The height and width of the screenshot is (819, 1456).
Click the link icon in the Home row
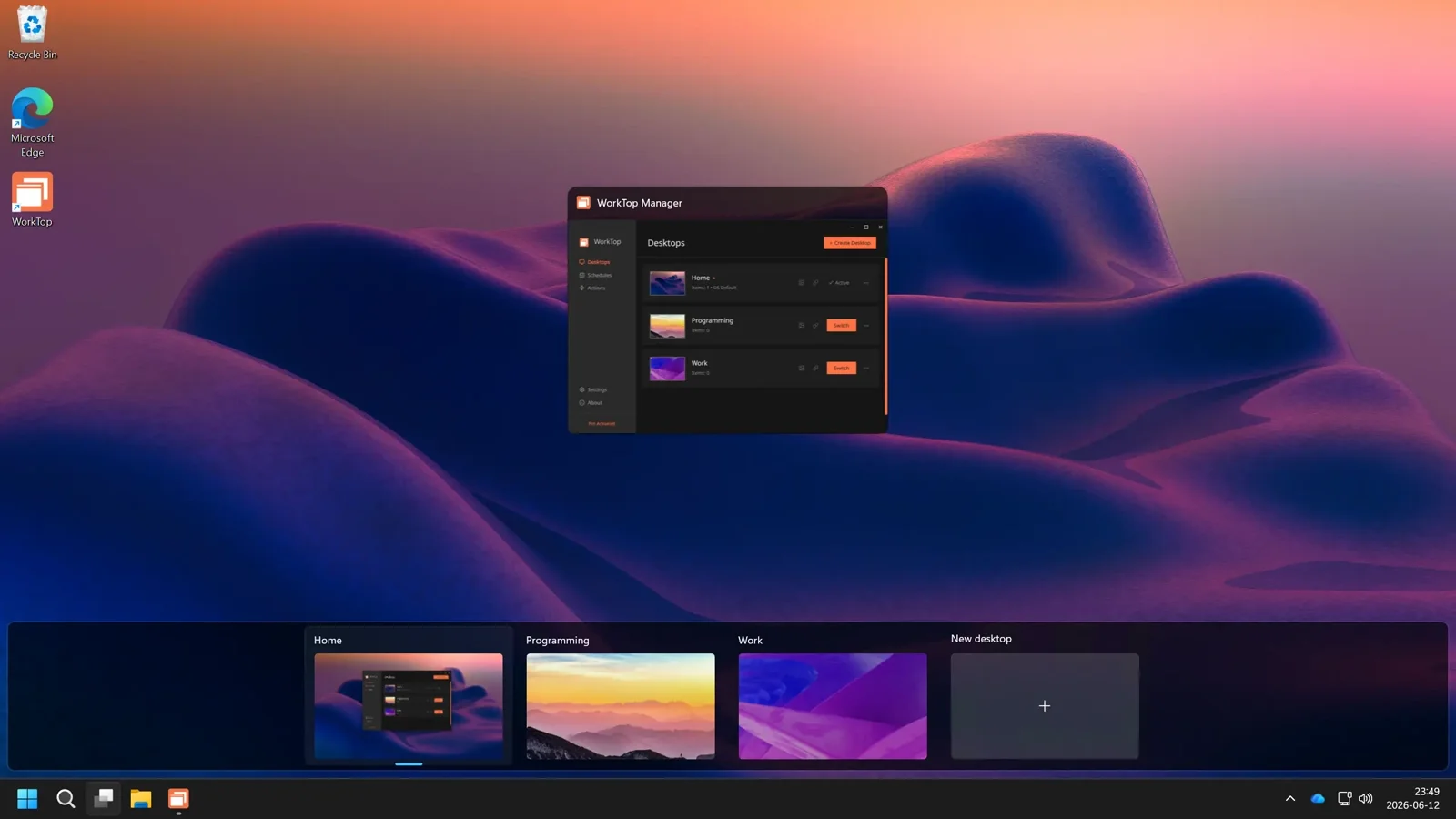(815, 283)
